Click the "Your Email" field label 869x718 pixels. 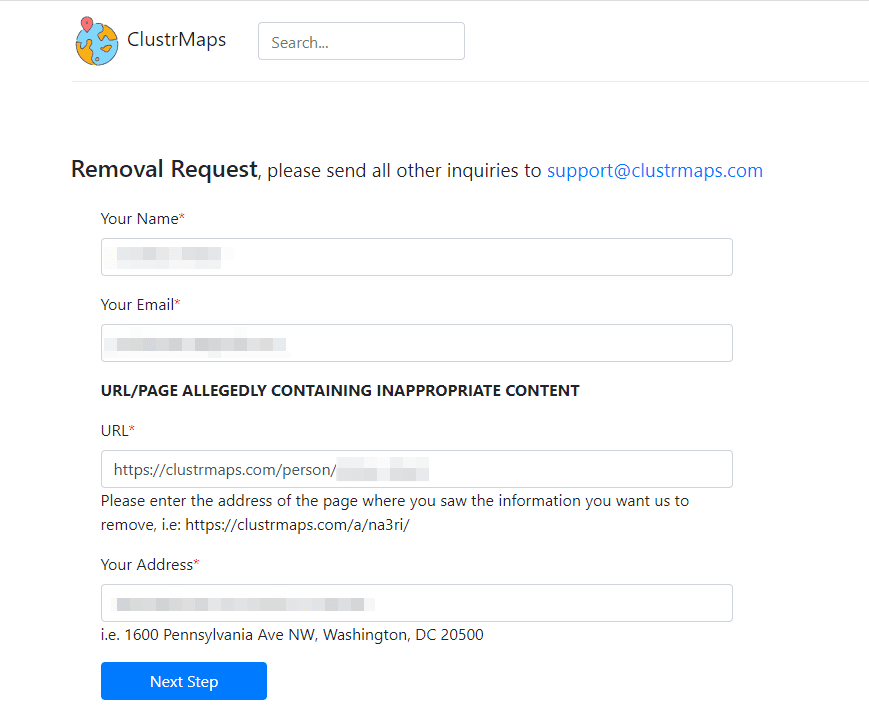pos(137,305)
